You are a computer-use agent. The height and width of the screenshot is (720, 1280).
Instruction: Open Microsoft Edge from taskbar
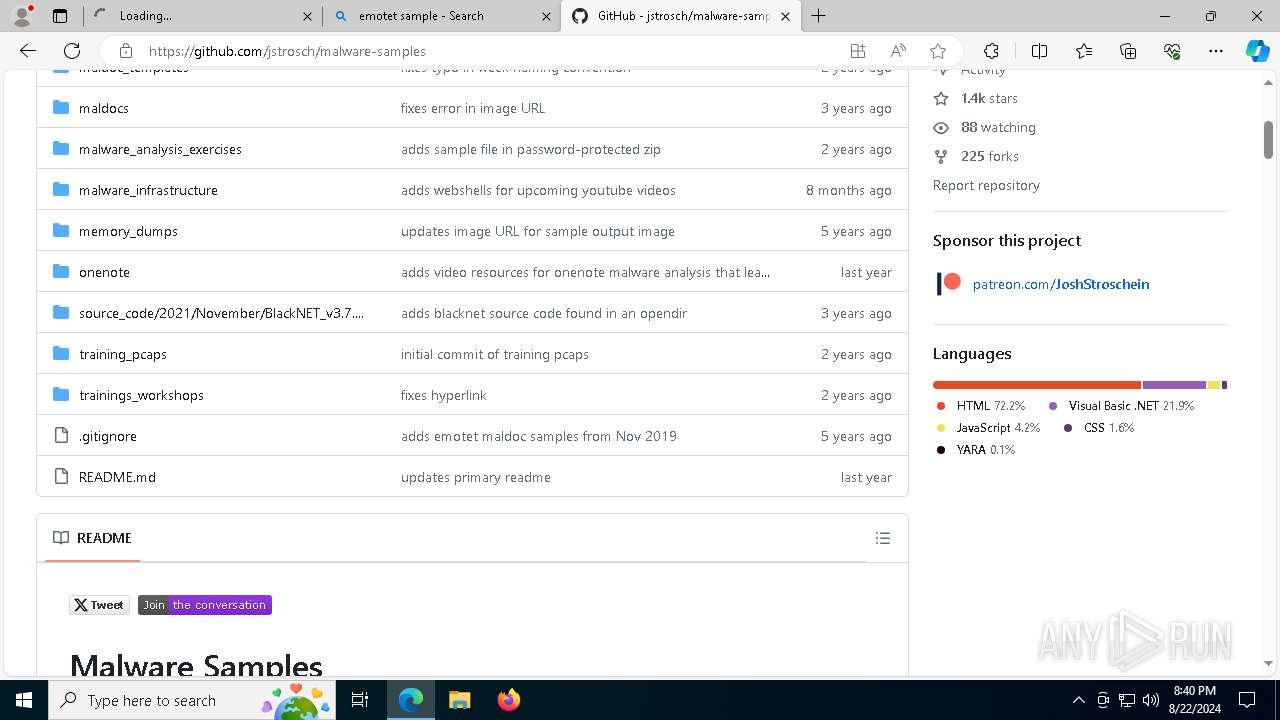point(411,700)
